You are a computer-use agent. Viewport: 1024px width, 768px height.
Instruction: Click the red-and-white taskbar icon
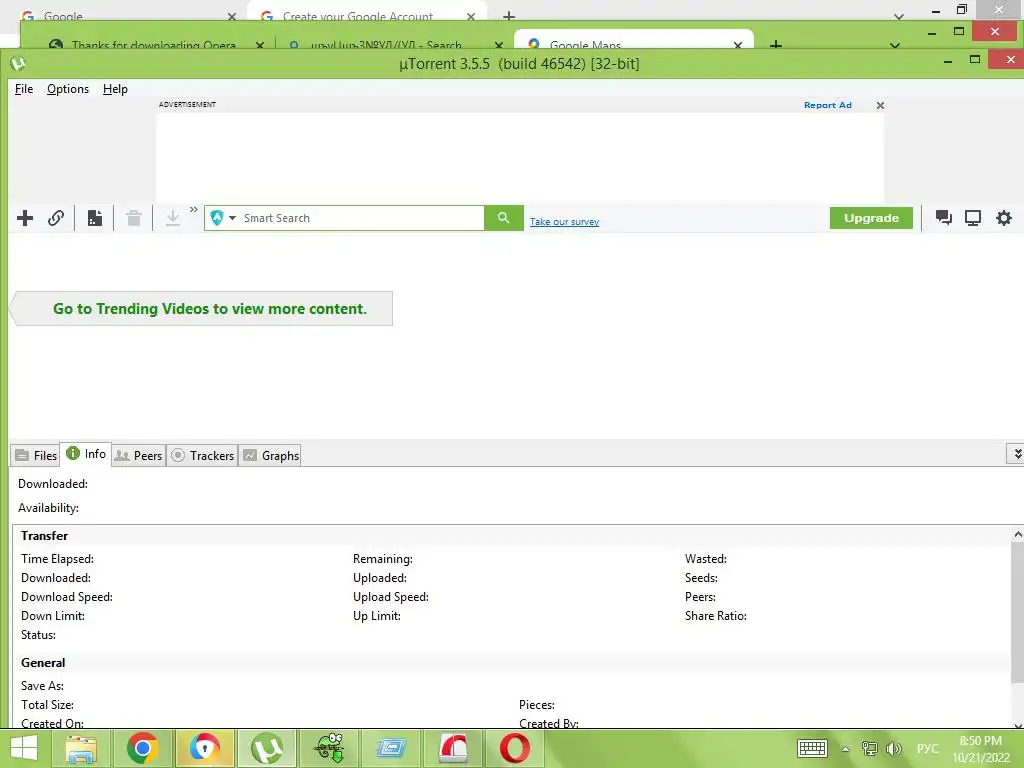coord(453,748)
